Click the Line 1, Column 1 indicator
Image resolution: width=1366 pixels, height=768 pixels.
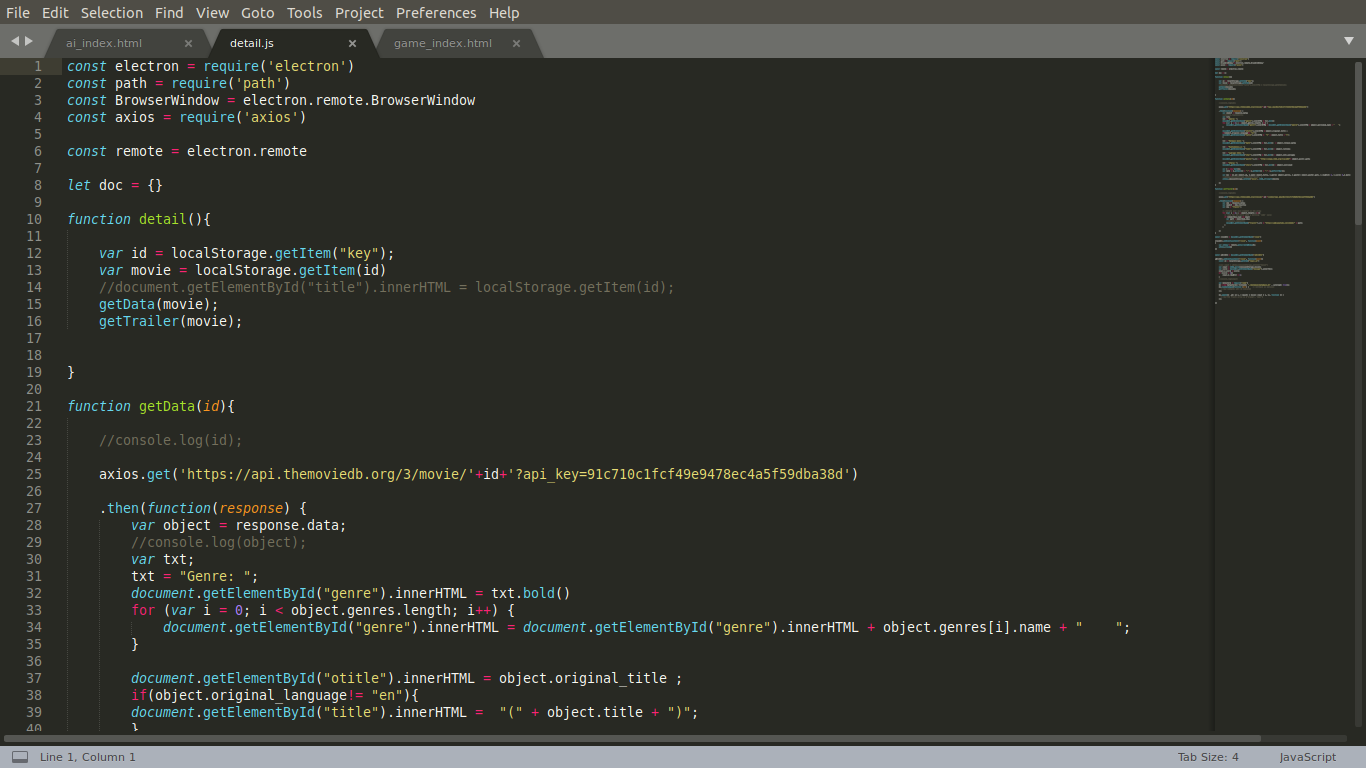[88, 757]
